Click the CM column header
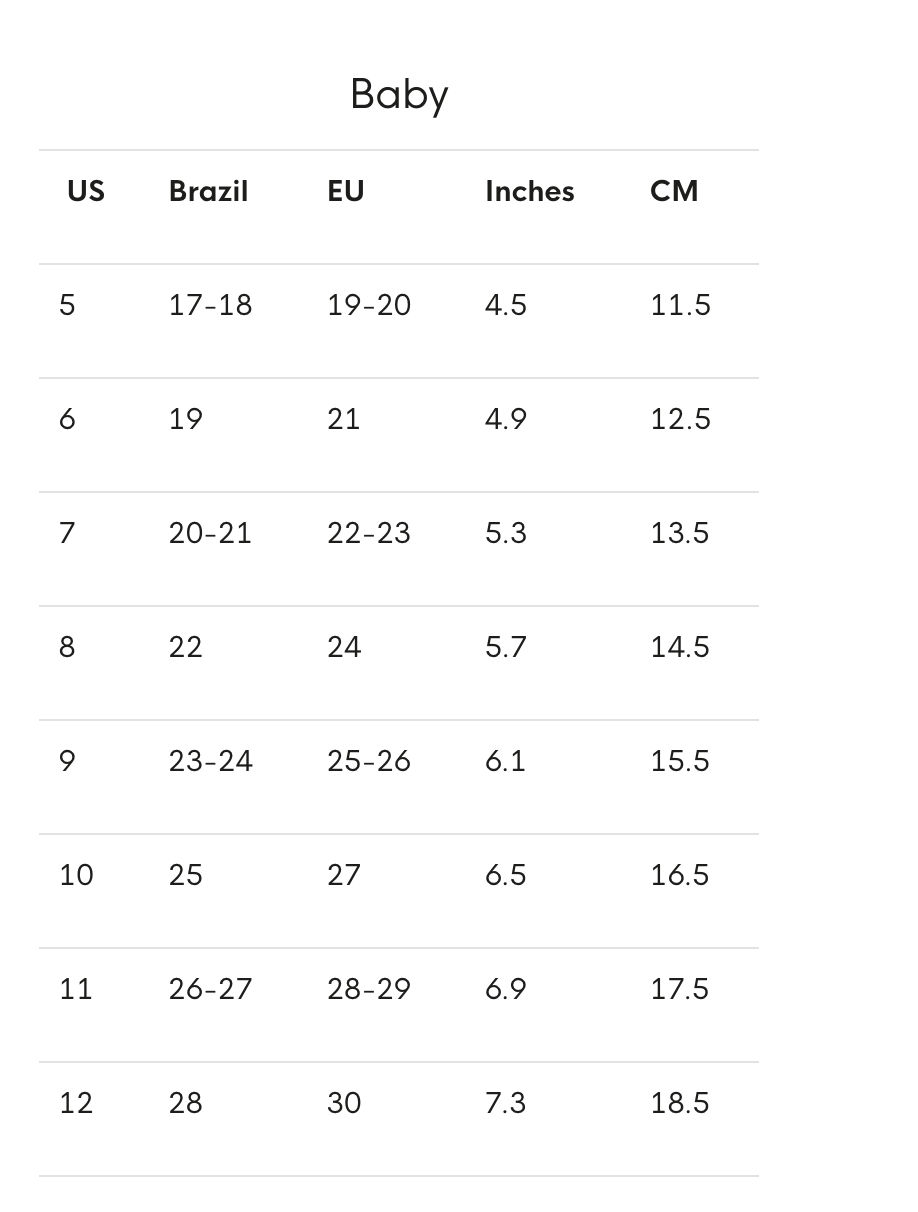The image size is (918, 1212). (x=673, y=191)
